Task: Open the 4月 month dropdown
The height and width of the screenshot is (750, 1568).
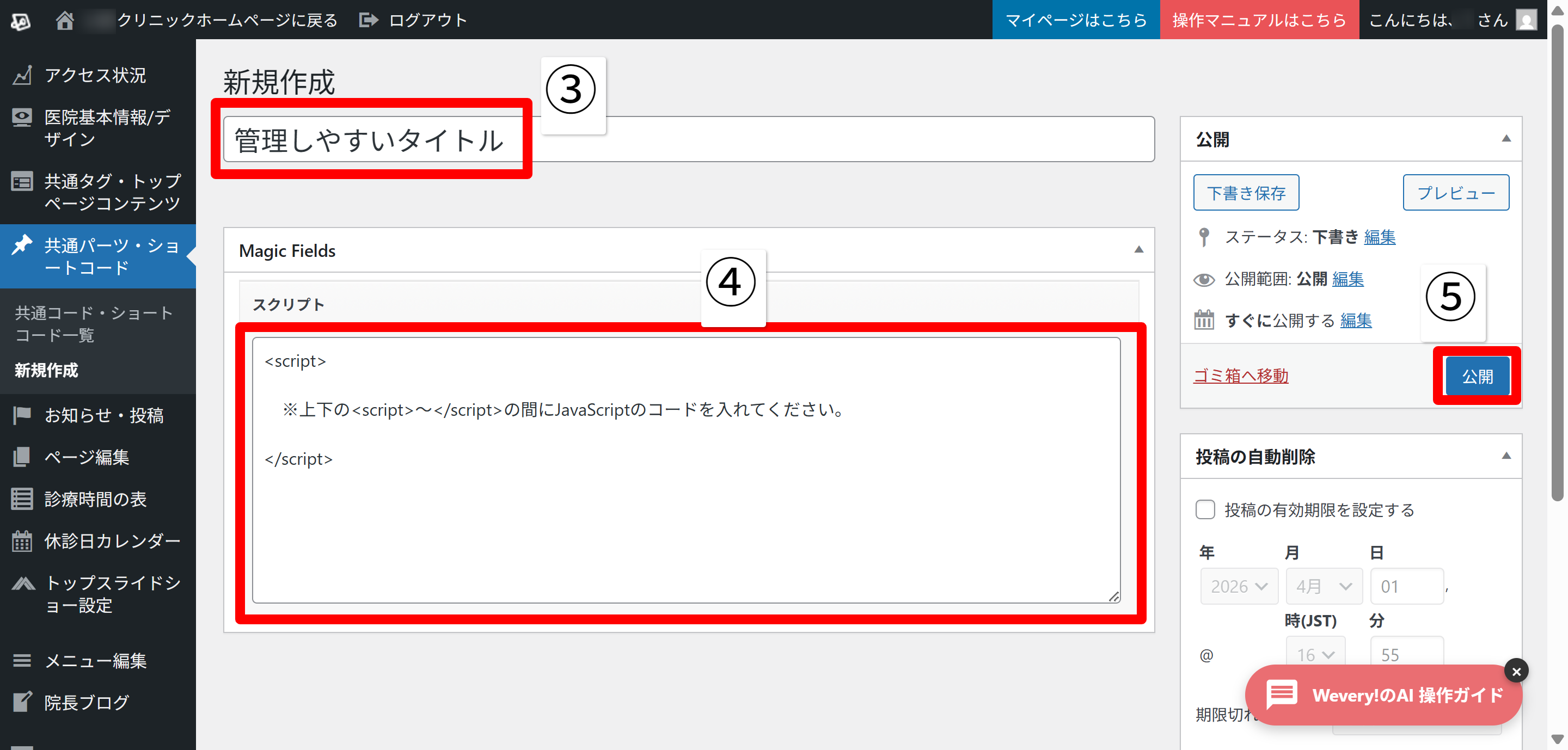Action: point(1324,586)
